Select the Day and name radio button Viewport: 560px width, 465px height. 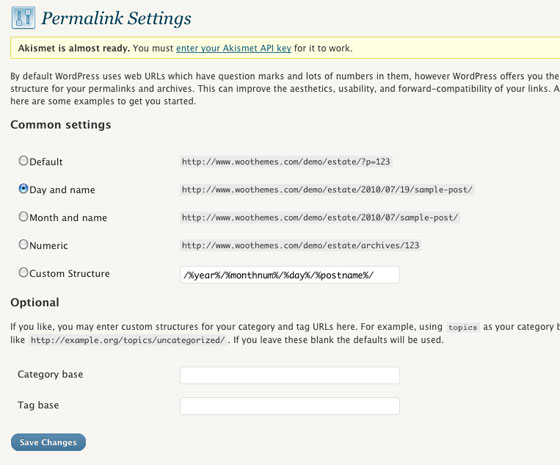tap(23, 189)
